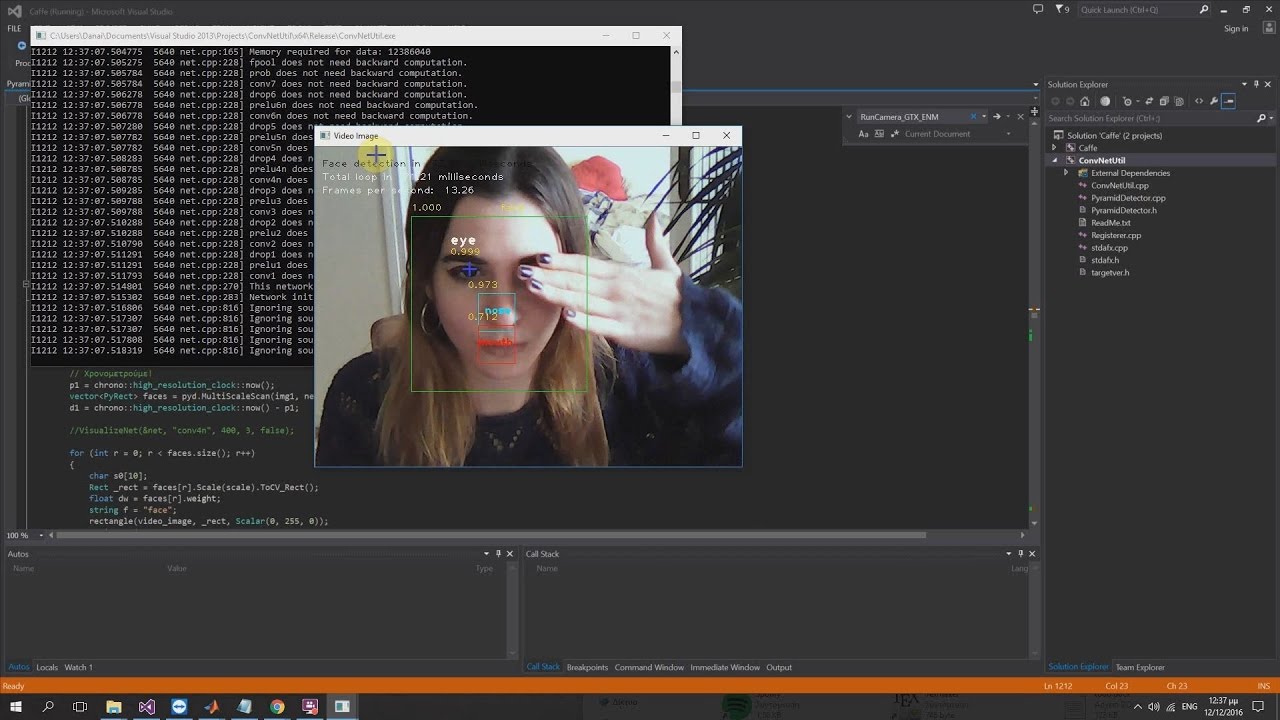The width and height of the screenshot is (1280, 720).
Task: Switch to the Locals tab
Action: (x=47, y=667)
